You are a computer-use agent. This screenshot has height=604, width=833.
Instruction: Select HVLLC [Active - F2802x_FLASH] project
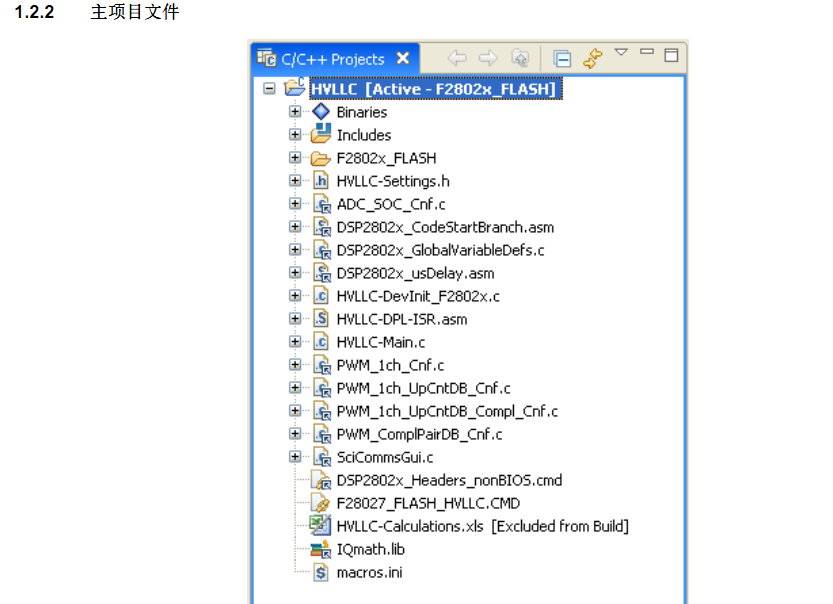coord(436,89)
